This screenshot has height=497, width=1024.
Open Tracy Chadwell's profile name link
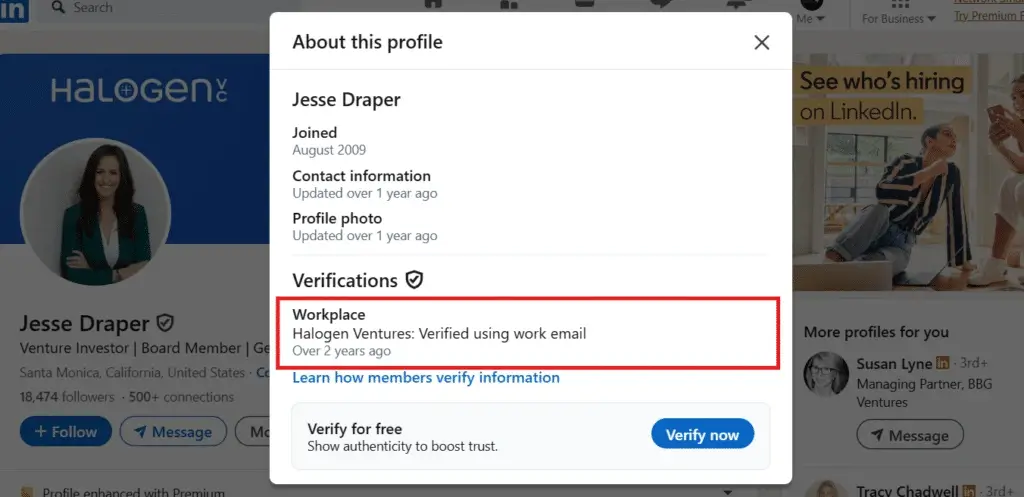click(907, 490)
